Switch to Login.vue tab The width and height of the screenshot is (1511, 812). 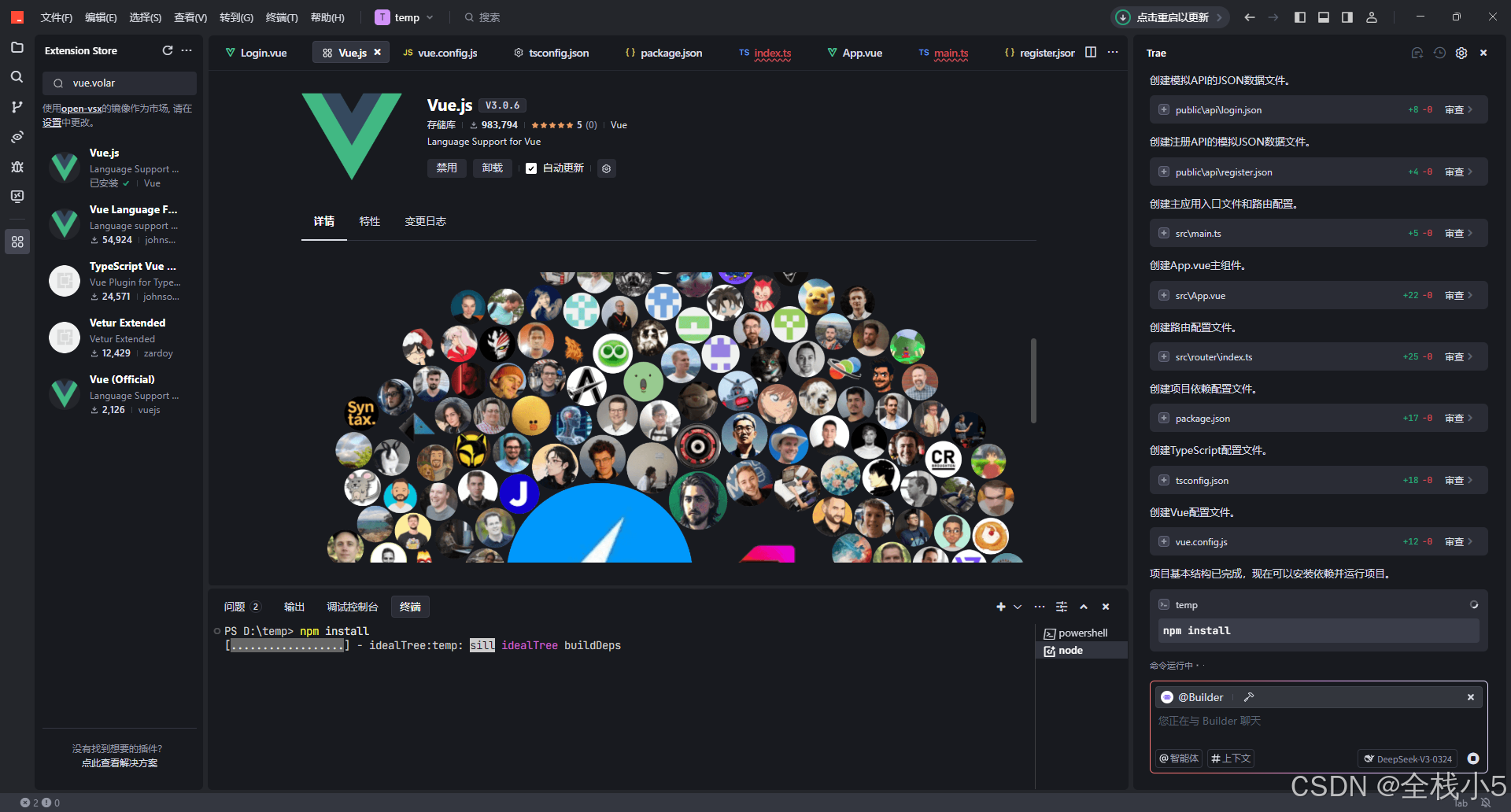pyautogui.click(x=256, y=53)
